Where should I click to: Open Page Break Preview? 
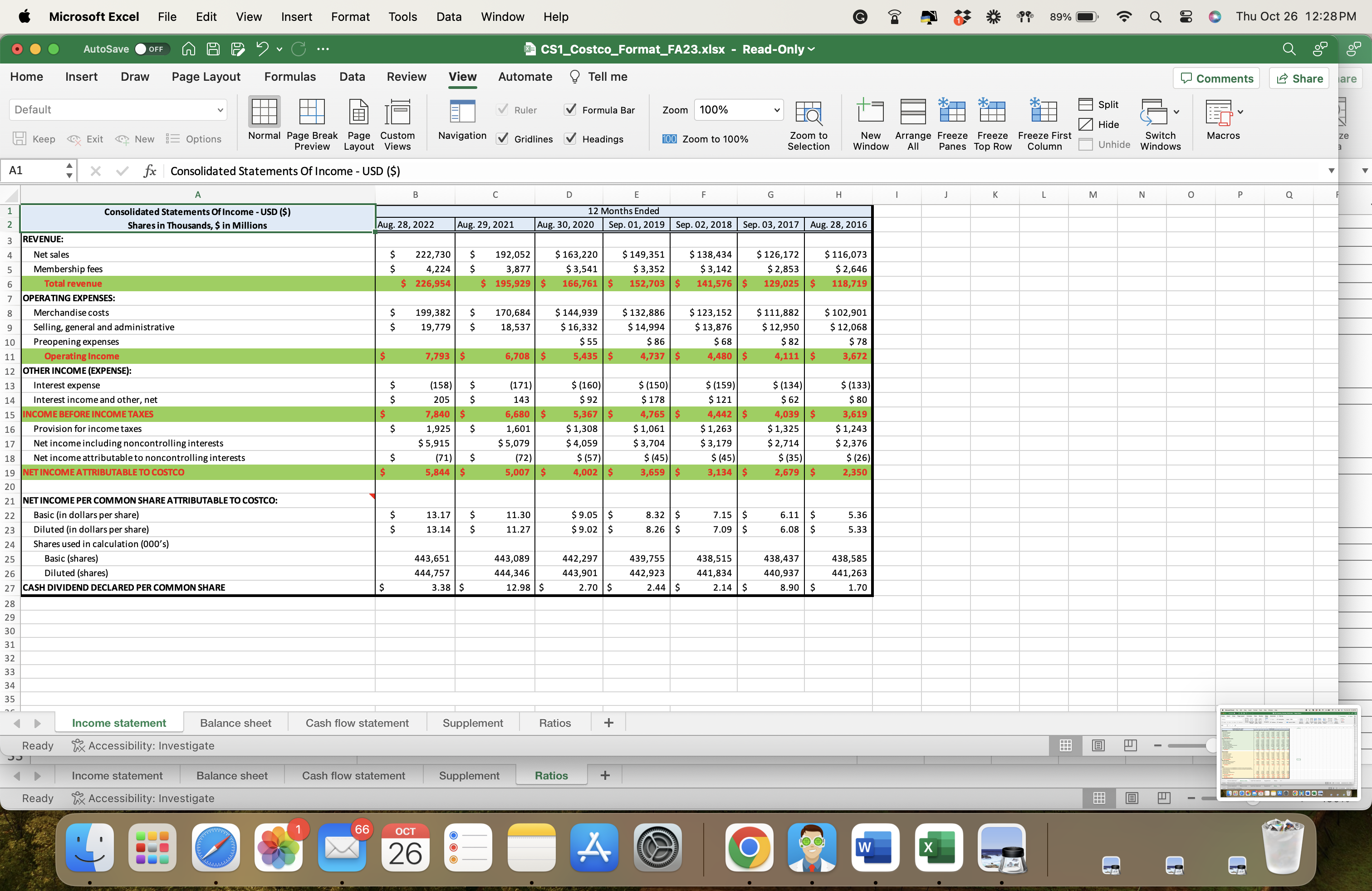point(312,124)
